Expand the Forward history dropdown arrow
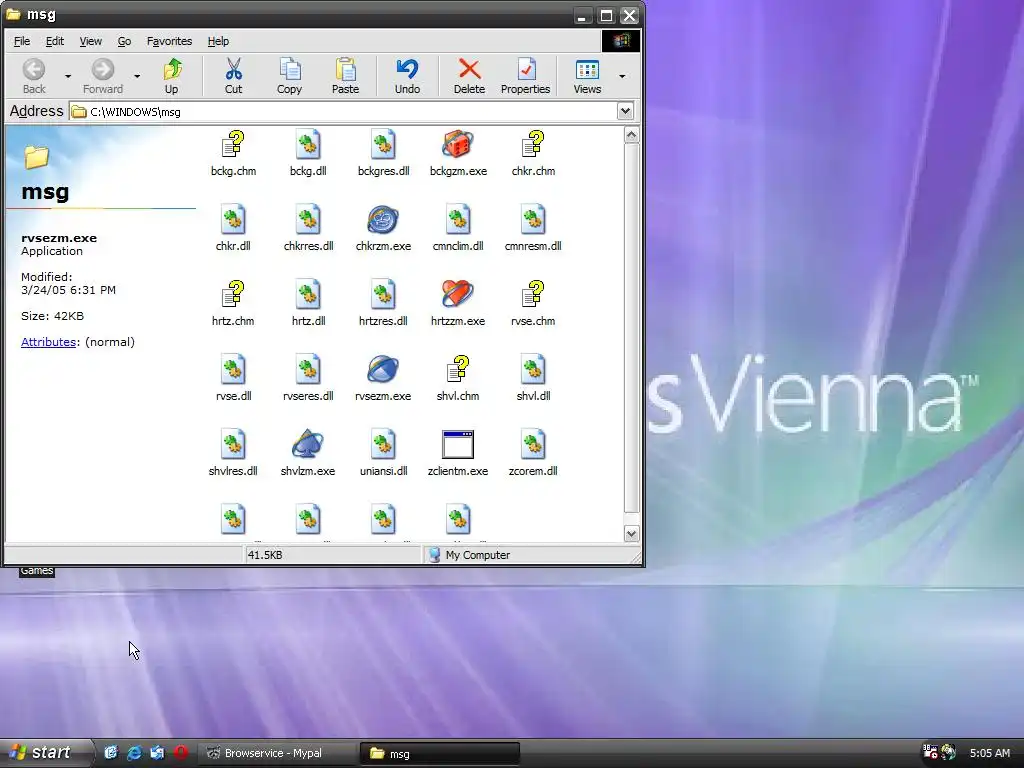Viewport: 1024px width, 768px height. [x=137, y=76]
